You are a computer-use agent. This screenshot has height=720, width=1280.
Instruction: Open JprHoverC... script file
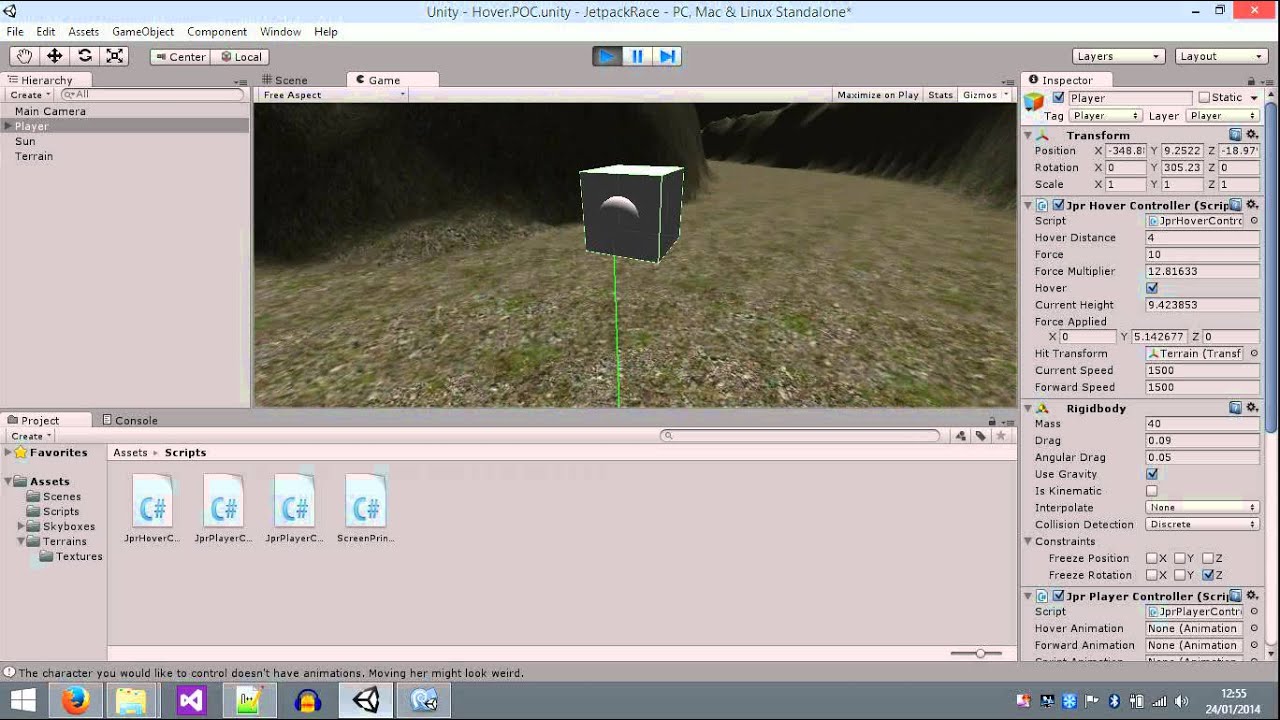(152, 508)
